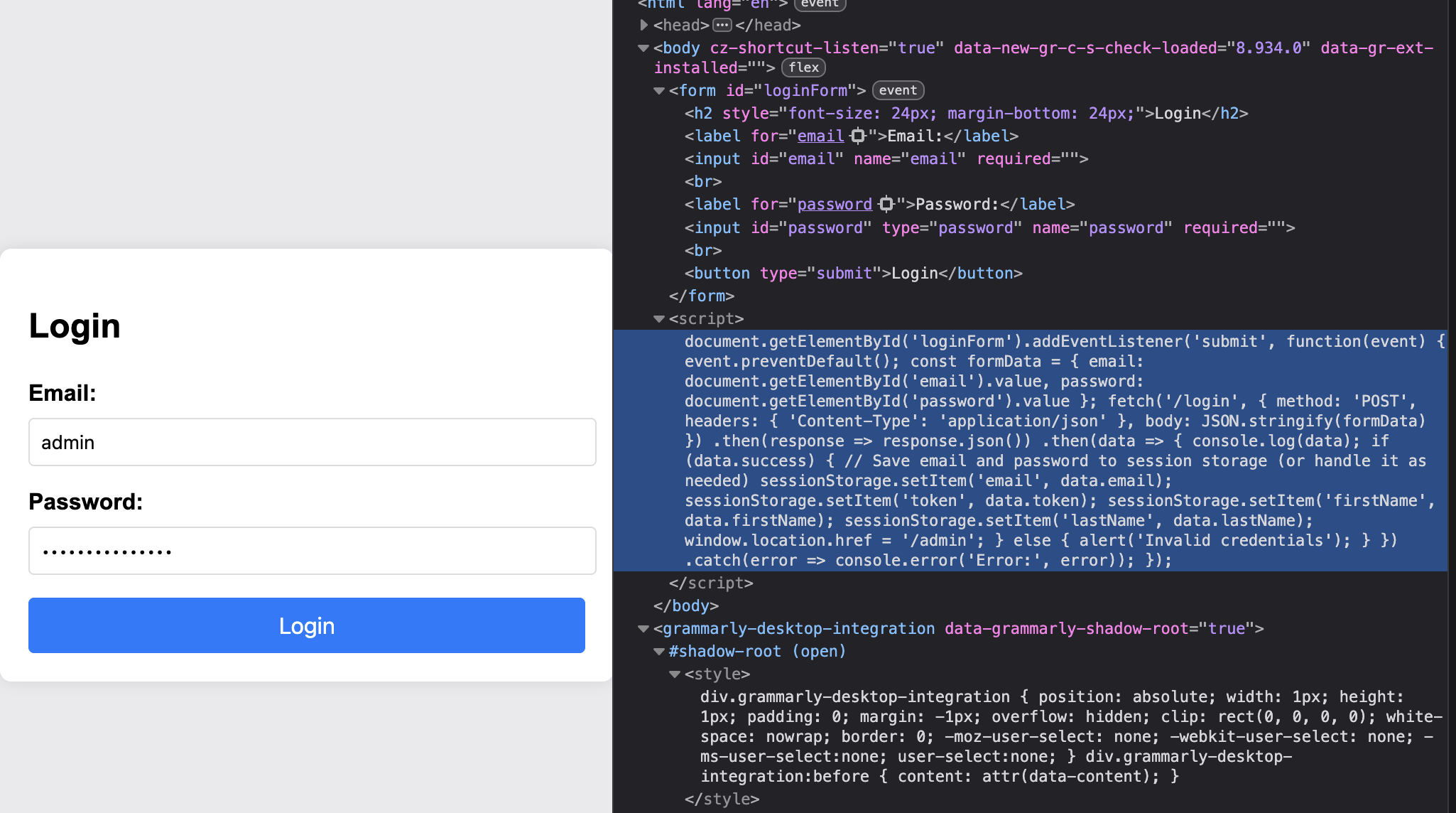The height and width of the screenshot is (813, 1456).
Task: Click the target icon after email link
Action: 858,136
